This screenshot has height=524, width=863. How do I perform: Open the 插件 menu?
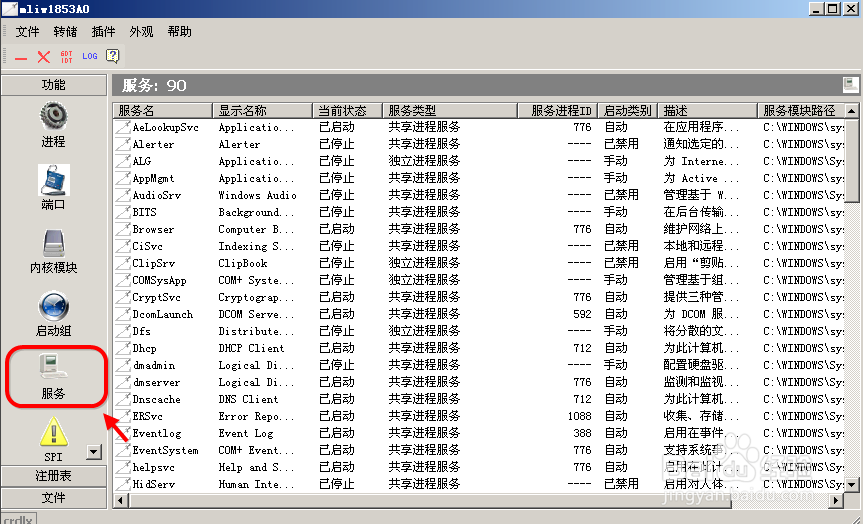point(103,32)
